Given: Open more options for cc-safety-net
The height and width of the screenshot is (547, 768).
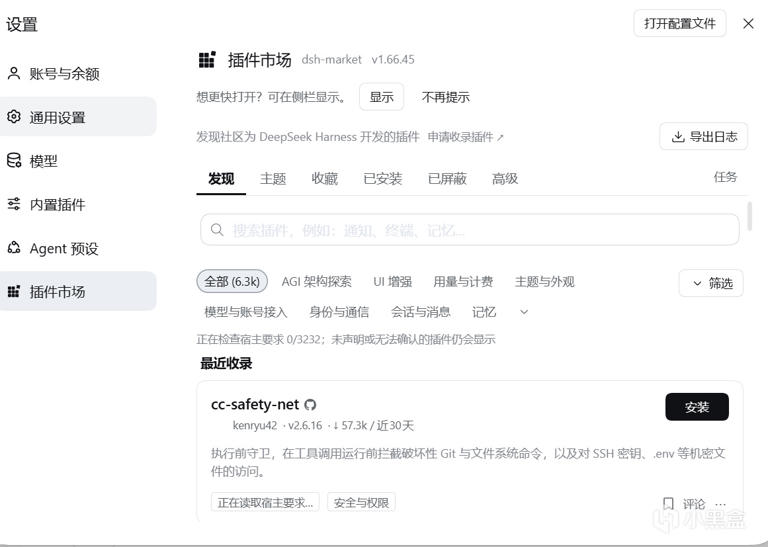Looking at the screenshot, I should (x=720, y=504).
